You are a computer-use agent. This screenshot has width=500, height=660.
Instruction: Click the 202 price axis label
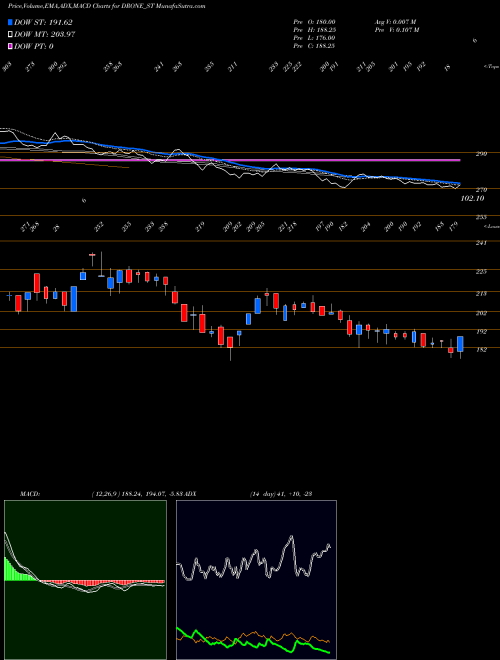pyautogui.click(x=481, y=313)
